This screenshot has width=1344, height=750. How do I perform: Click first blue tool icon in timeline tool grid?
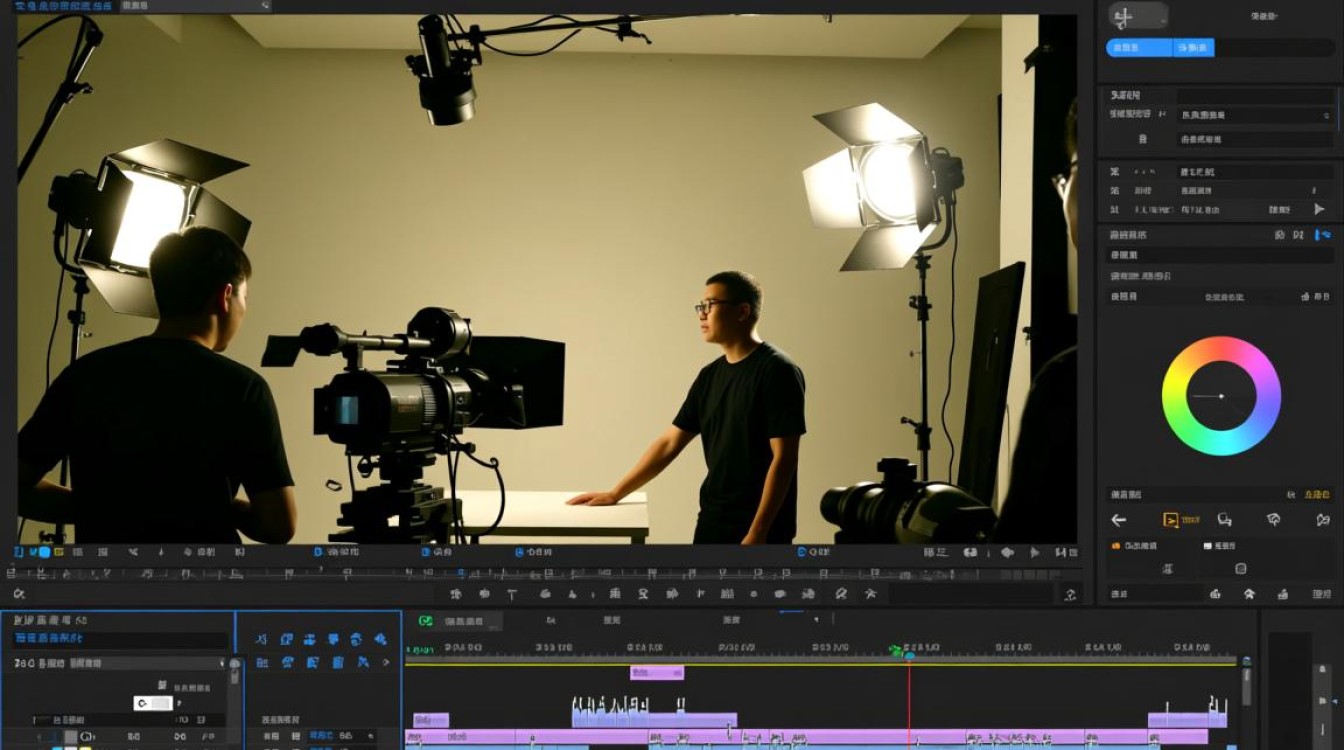pyautogui.click(x=262, y=639)
